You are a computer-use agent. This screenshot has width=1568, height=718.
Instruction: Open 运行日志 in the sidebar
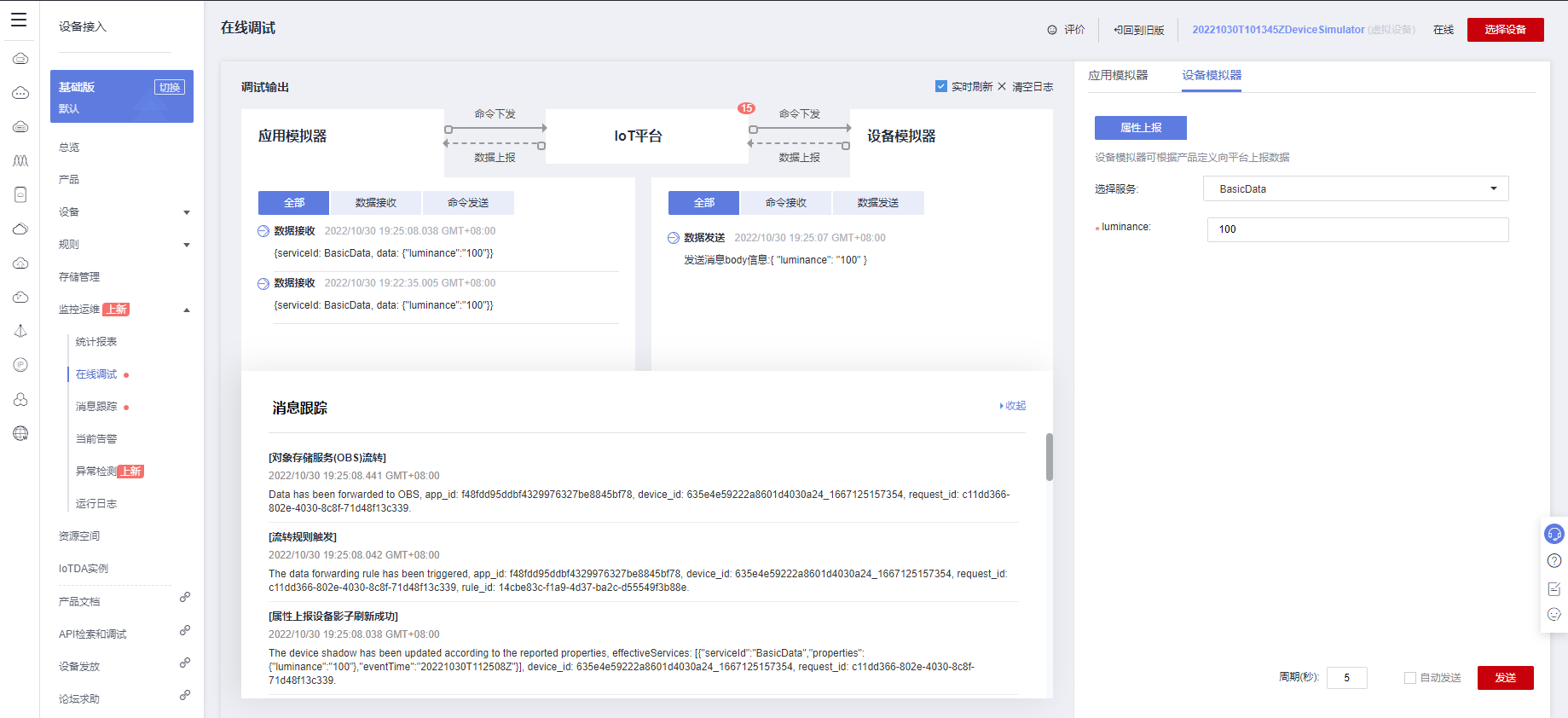(x=96, y=504)
